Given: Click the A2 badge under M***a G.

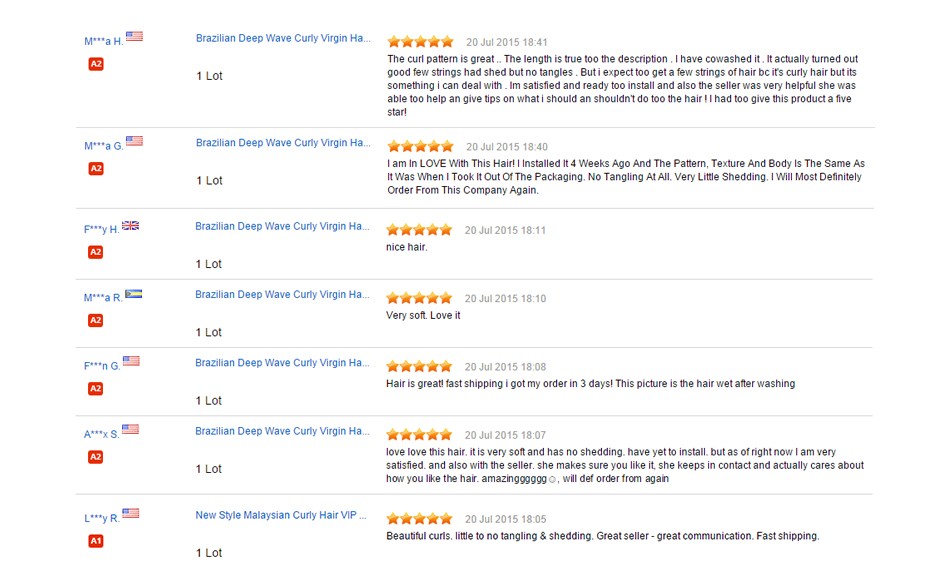Looking at the screenshot, I should (x=96, y=168).
